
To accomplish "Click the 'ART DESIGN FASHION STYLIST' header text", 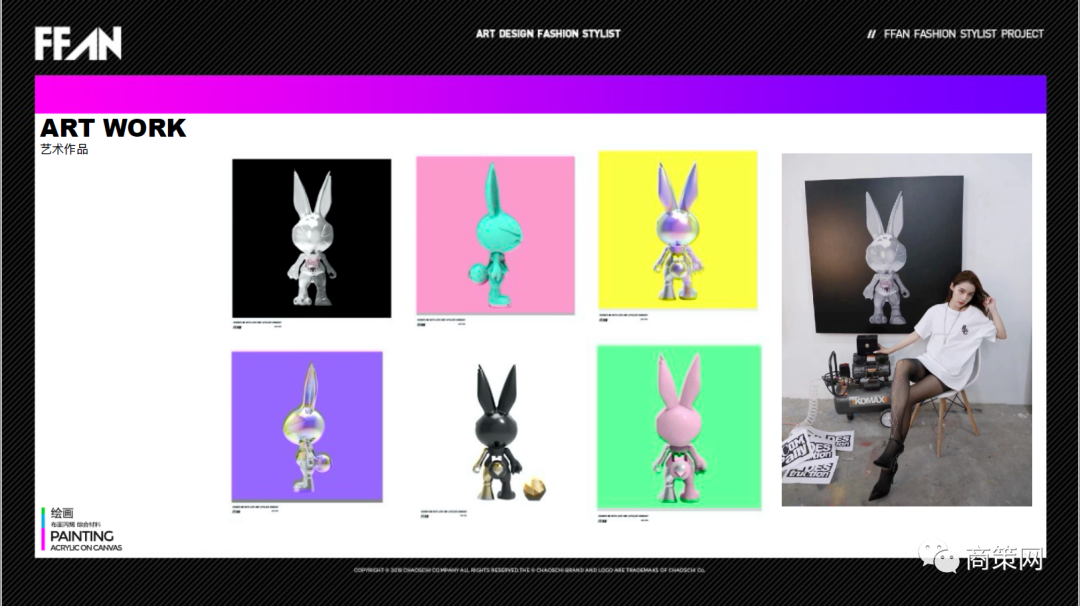I will click(548, 34).
